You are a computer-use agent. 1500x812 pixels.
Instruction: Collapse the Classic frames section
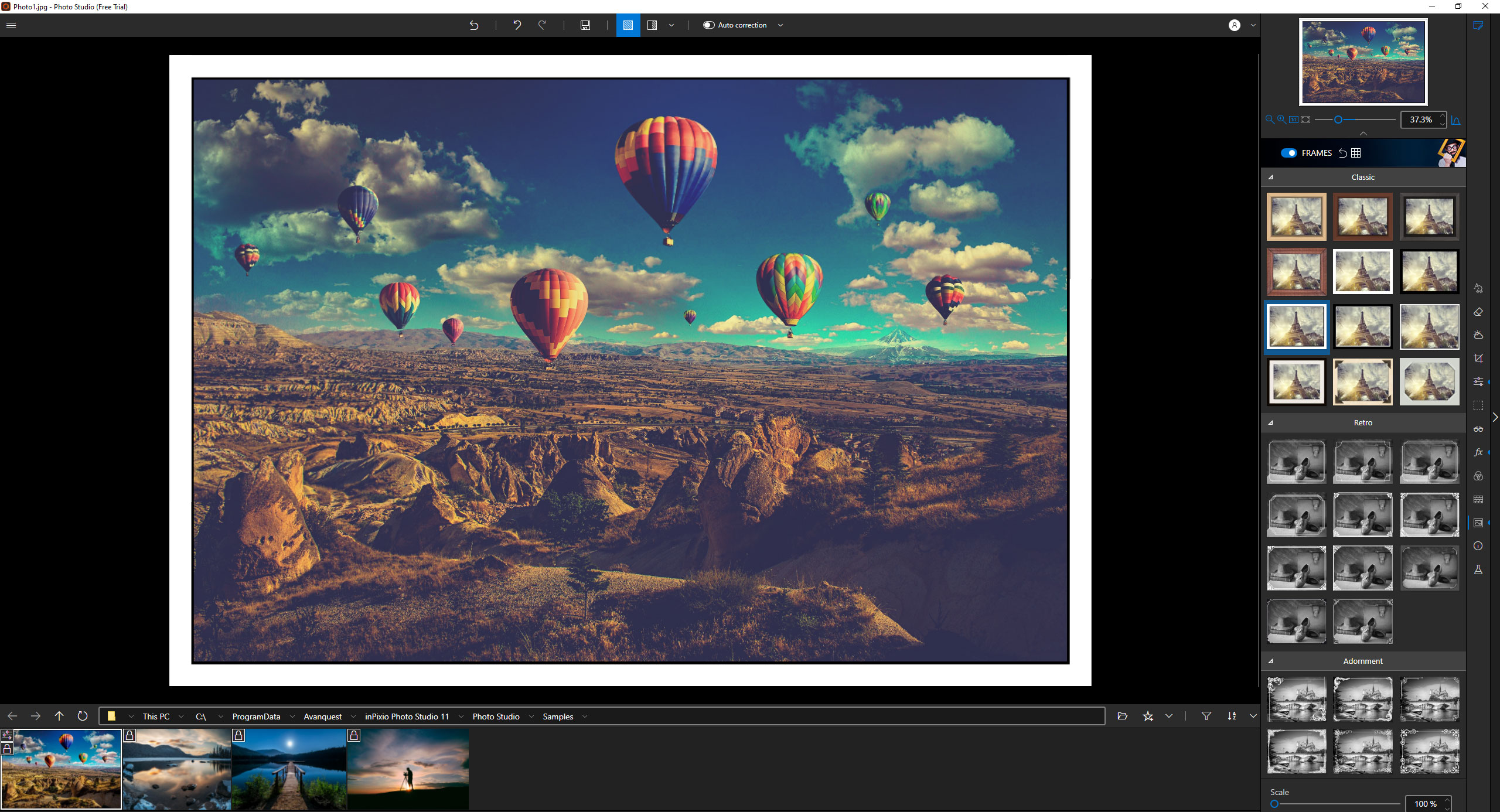[x=1270, y=176]
